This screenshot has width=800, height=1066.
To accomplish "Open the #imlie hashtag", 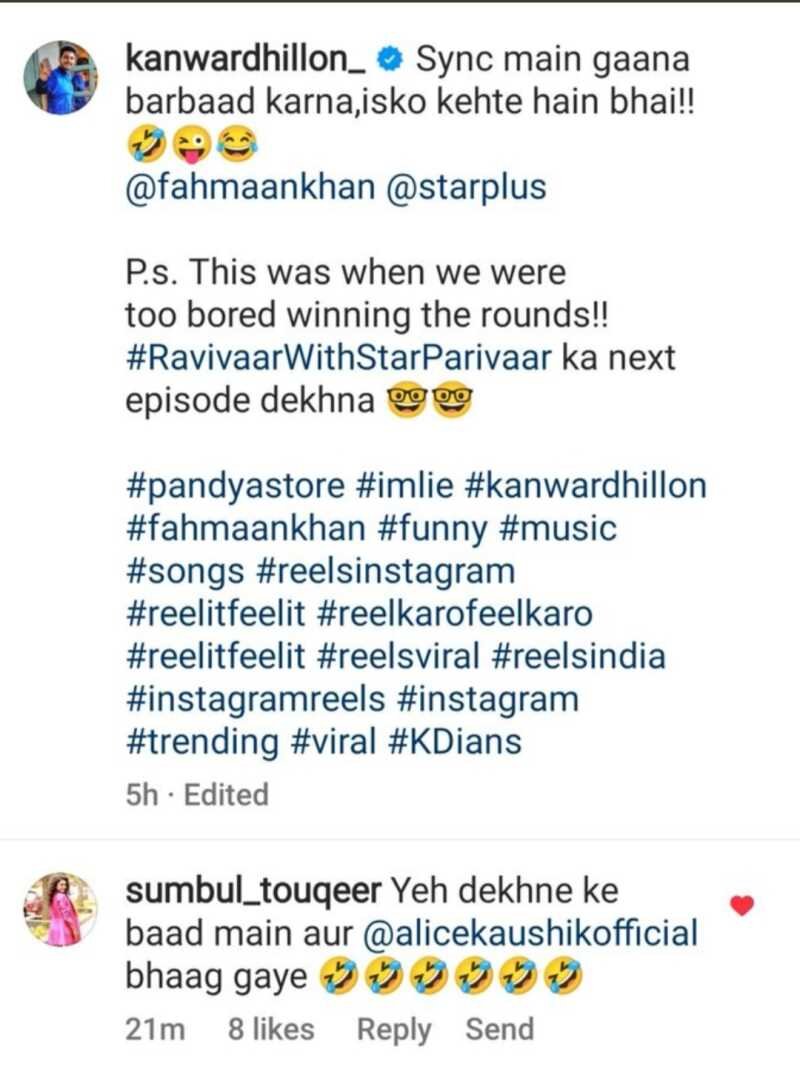I will (404, 486).
